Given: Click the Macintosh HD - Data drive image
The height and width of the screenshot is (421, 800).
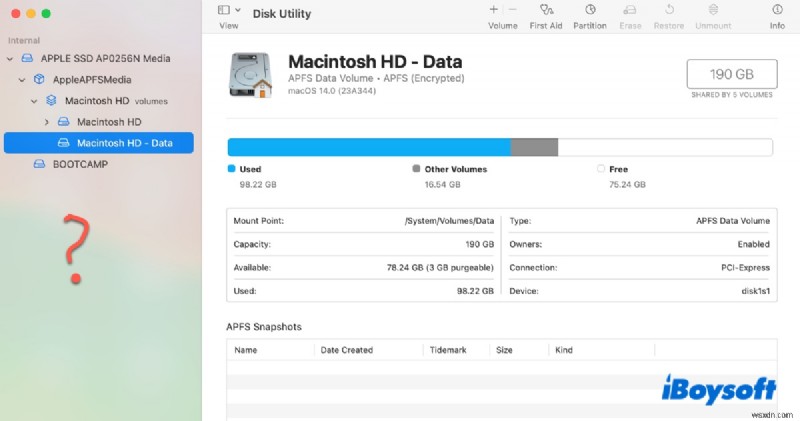Looking at the screenshot, I should 251,75.
